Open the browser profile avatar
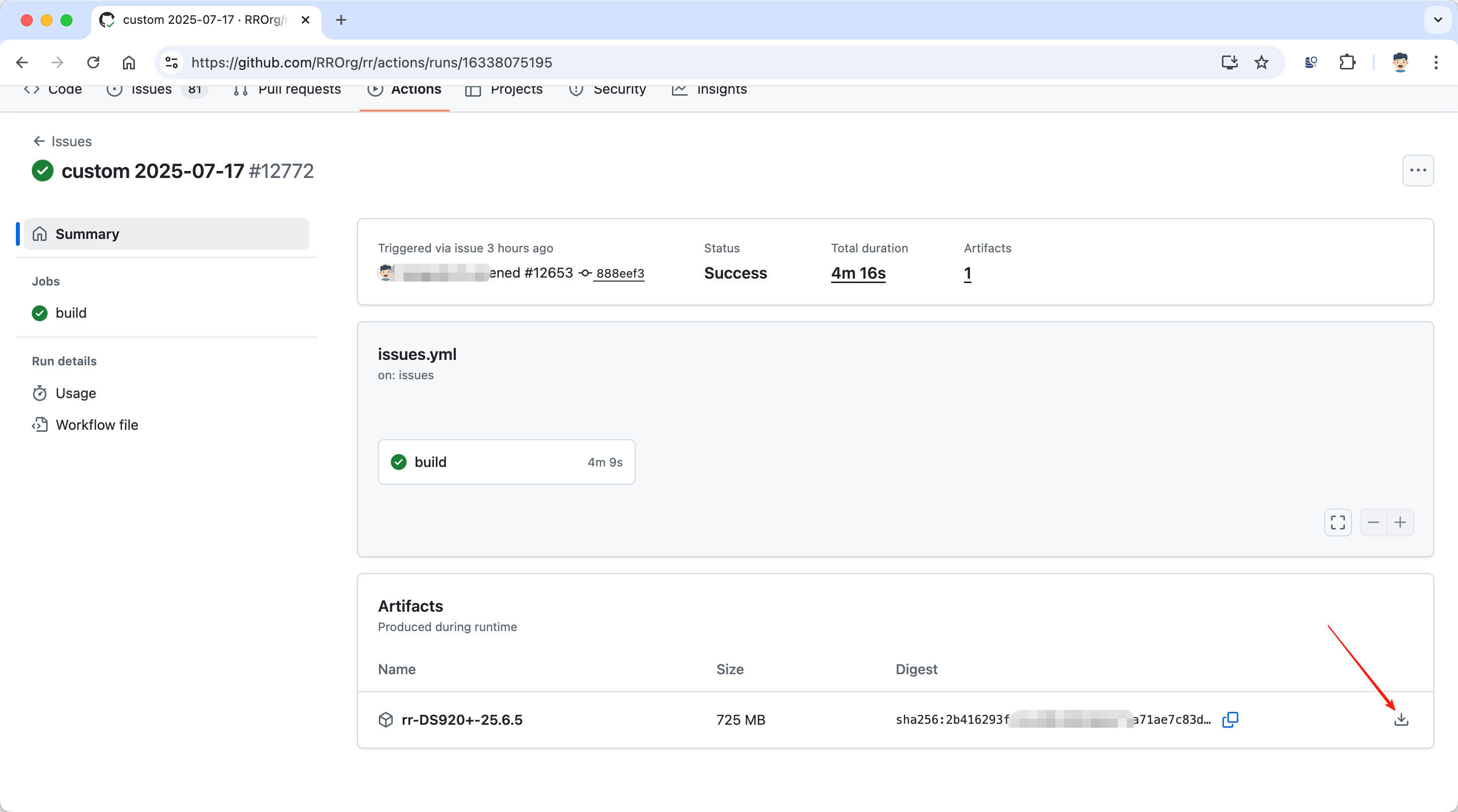The height and width of the screenshot is (812, 1458). [1400, 62]
